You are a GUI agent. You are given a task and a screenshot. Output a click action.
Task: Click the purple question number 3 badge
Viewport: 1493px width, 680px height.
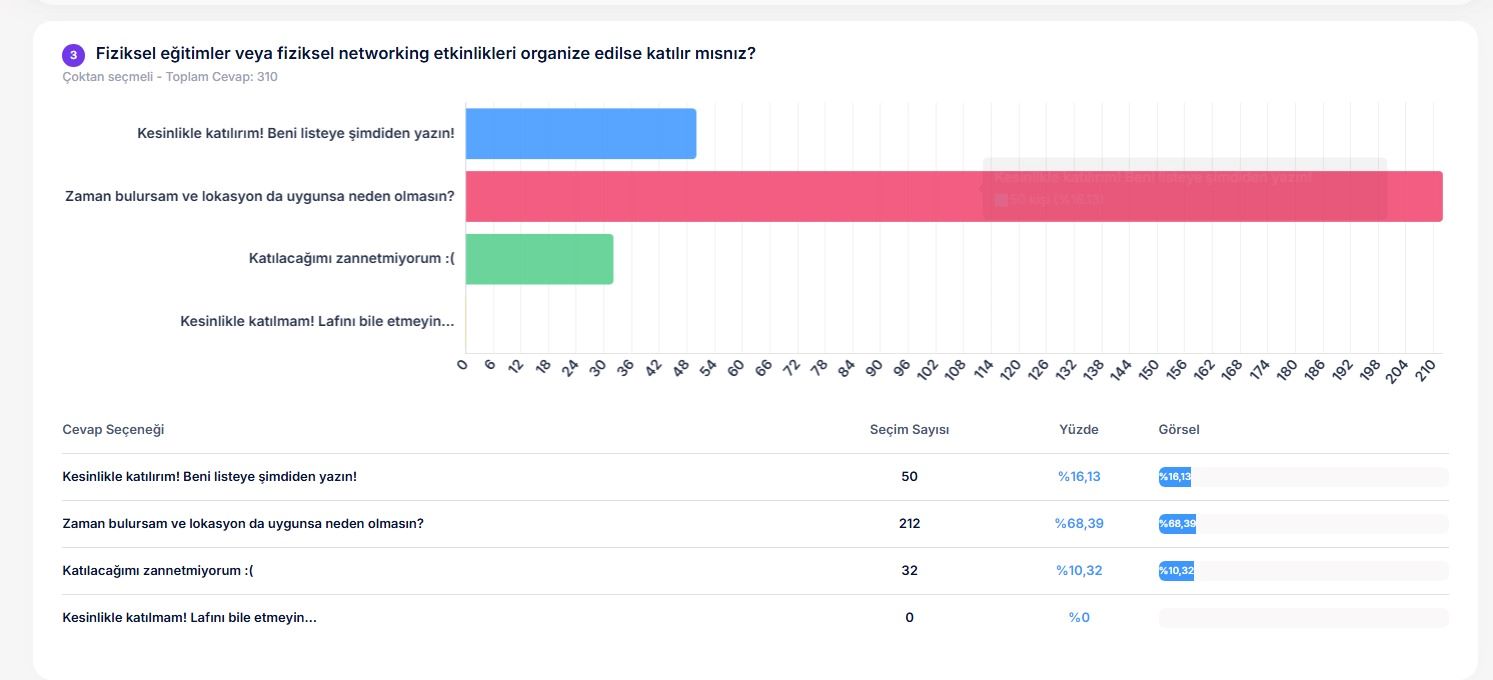[x=73, y=55]
